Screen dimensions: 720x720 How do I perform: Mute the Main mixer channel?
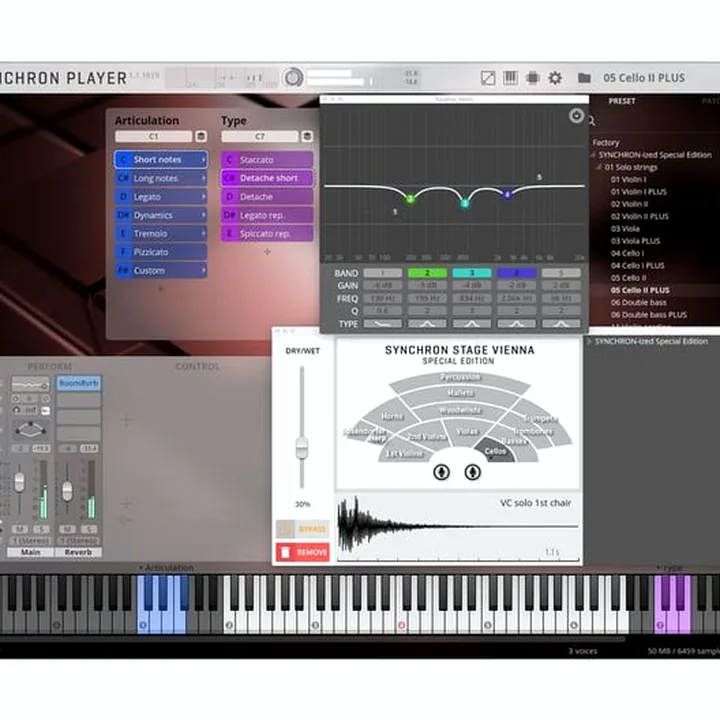point(20,529)
